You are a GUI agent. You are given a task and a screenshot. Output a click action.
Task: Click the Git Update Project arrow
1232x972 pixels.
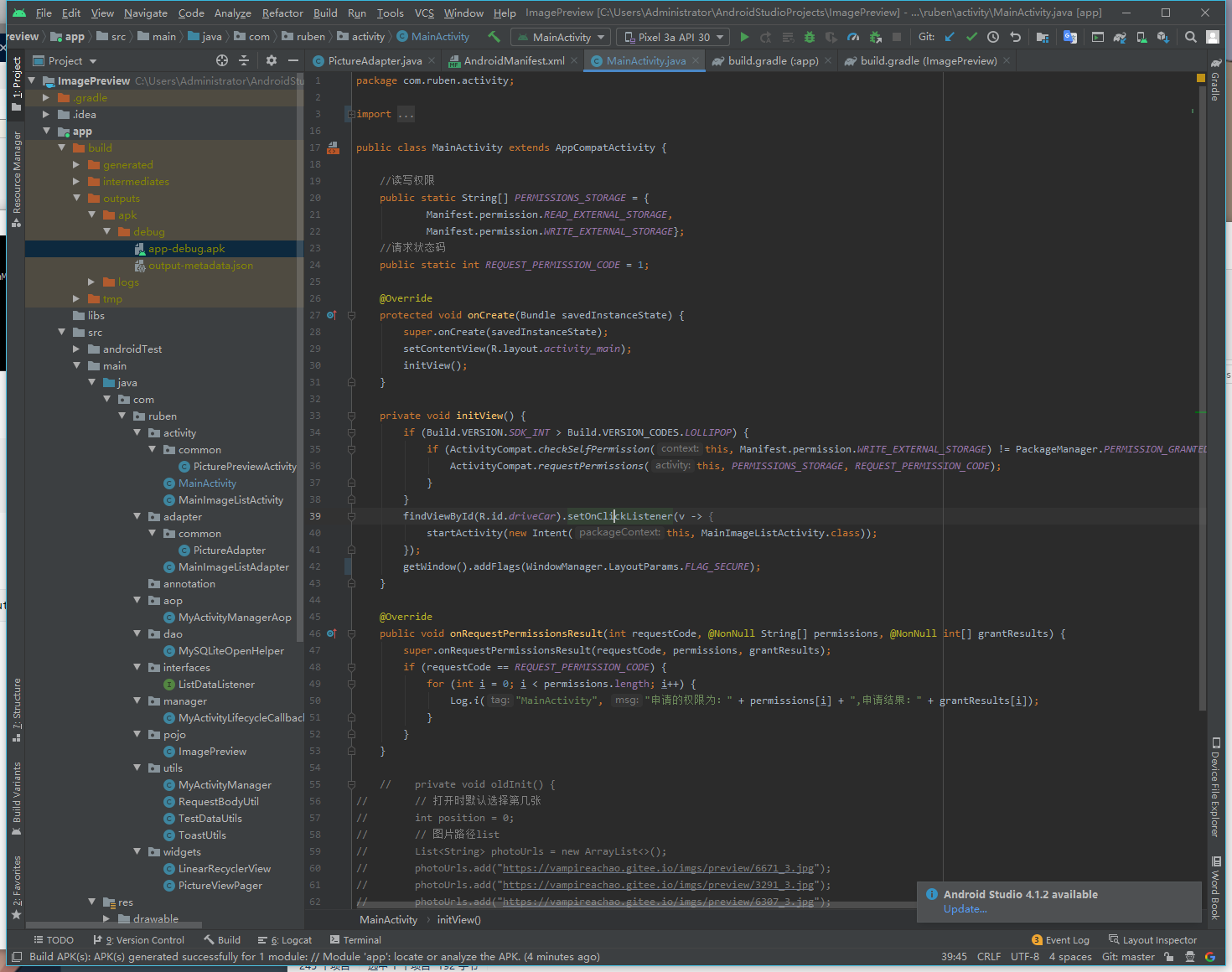950,37
